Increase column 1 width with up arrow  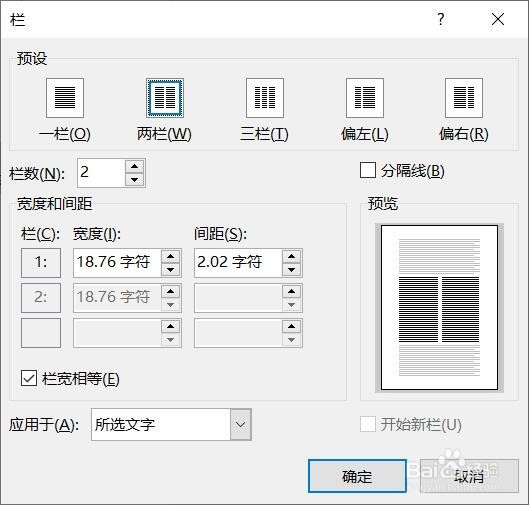click(x=171, y=256)
